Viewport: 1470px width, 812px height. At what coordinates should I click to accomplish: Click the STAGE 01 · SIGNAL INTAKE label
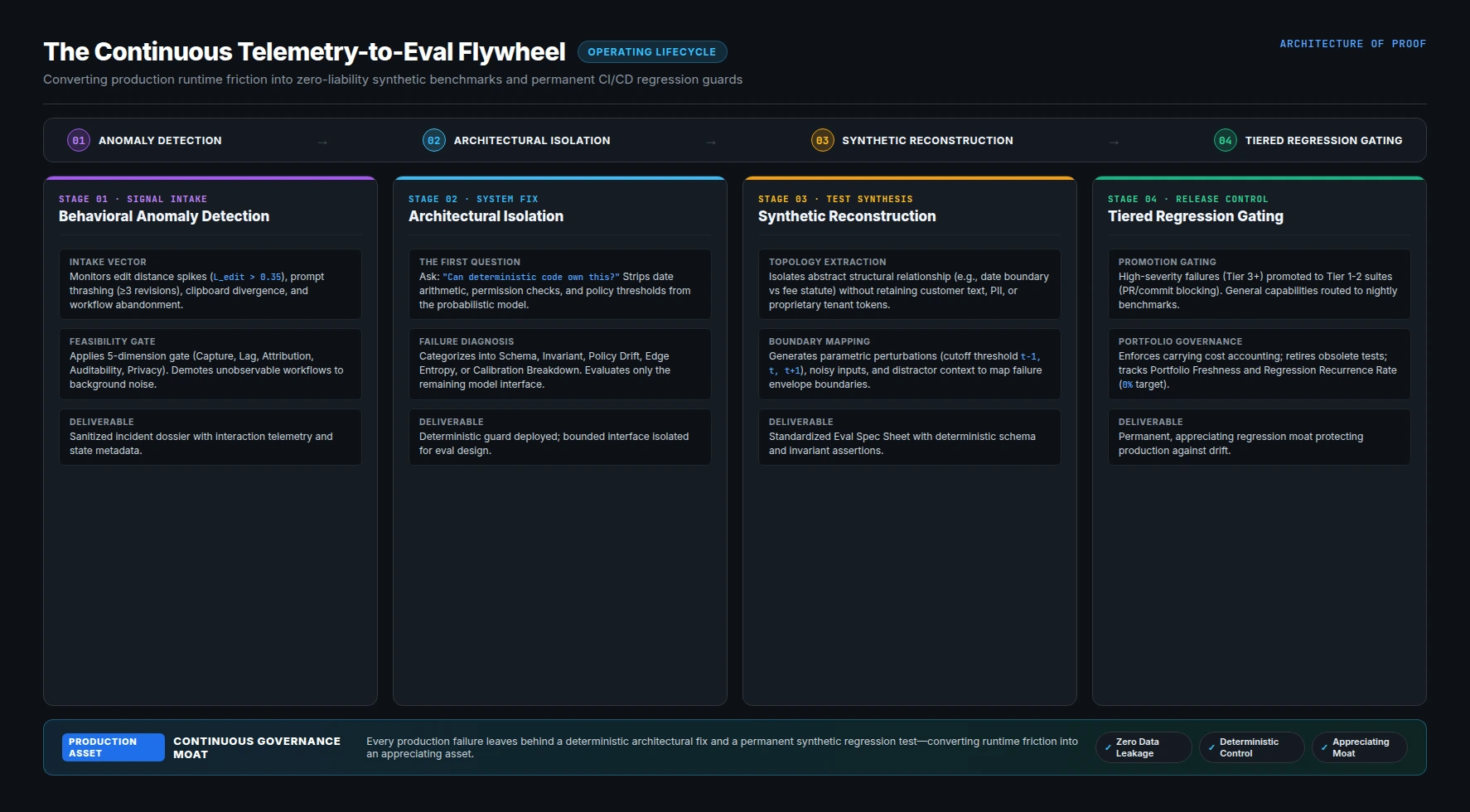[x=133, y=199]
